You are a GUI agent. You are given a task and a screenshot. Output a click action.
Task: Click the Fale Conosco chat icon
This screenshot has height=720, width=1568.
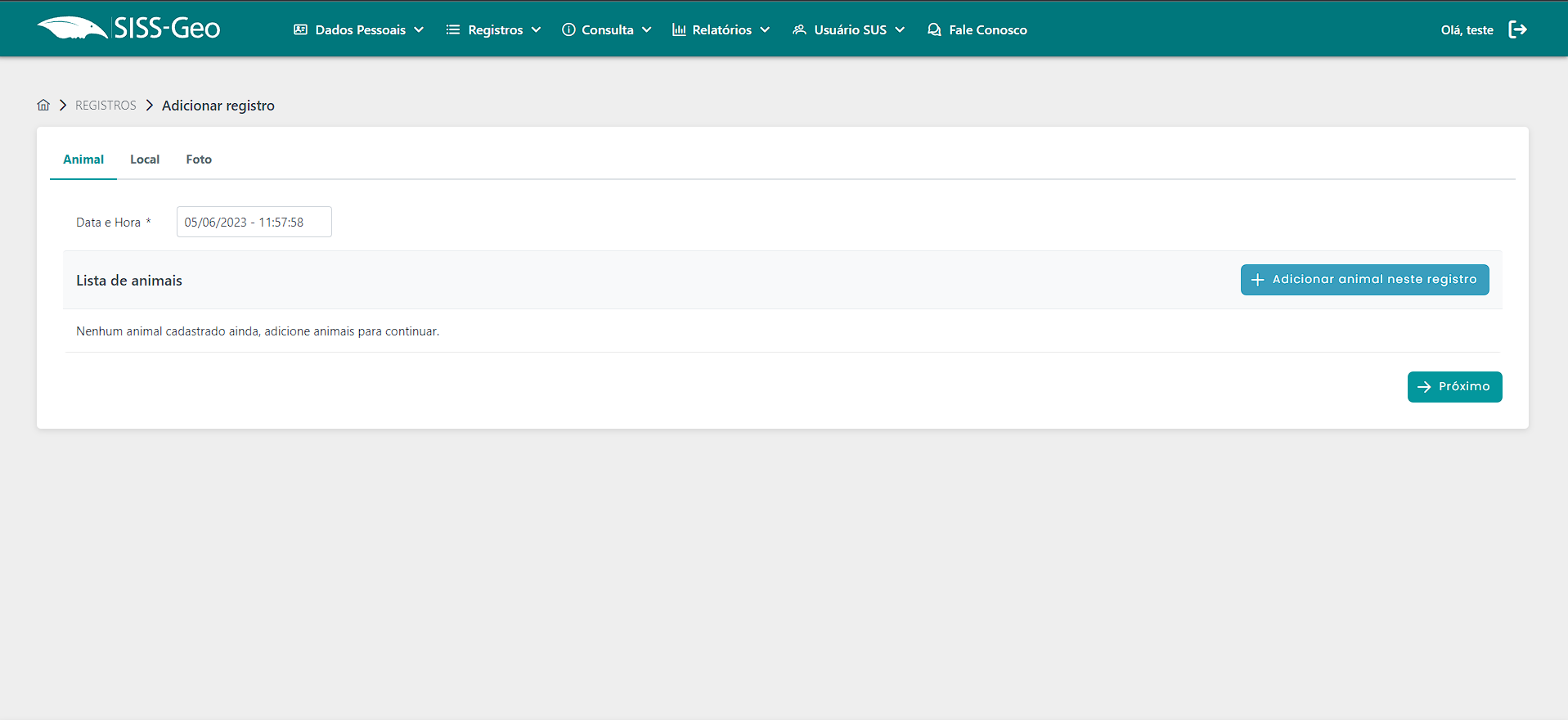tap(934, 29)
